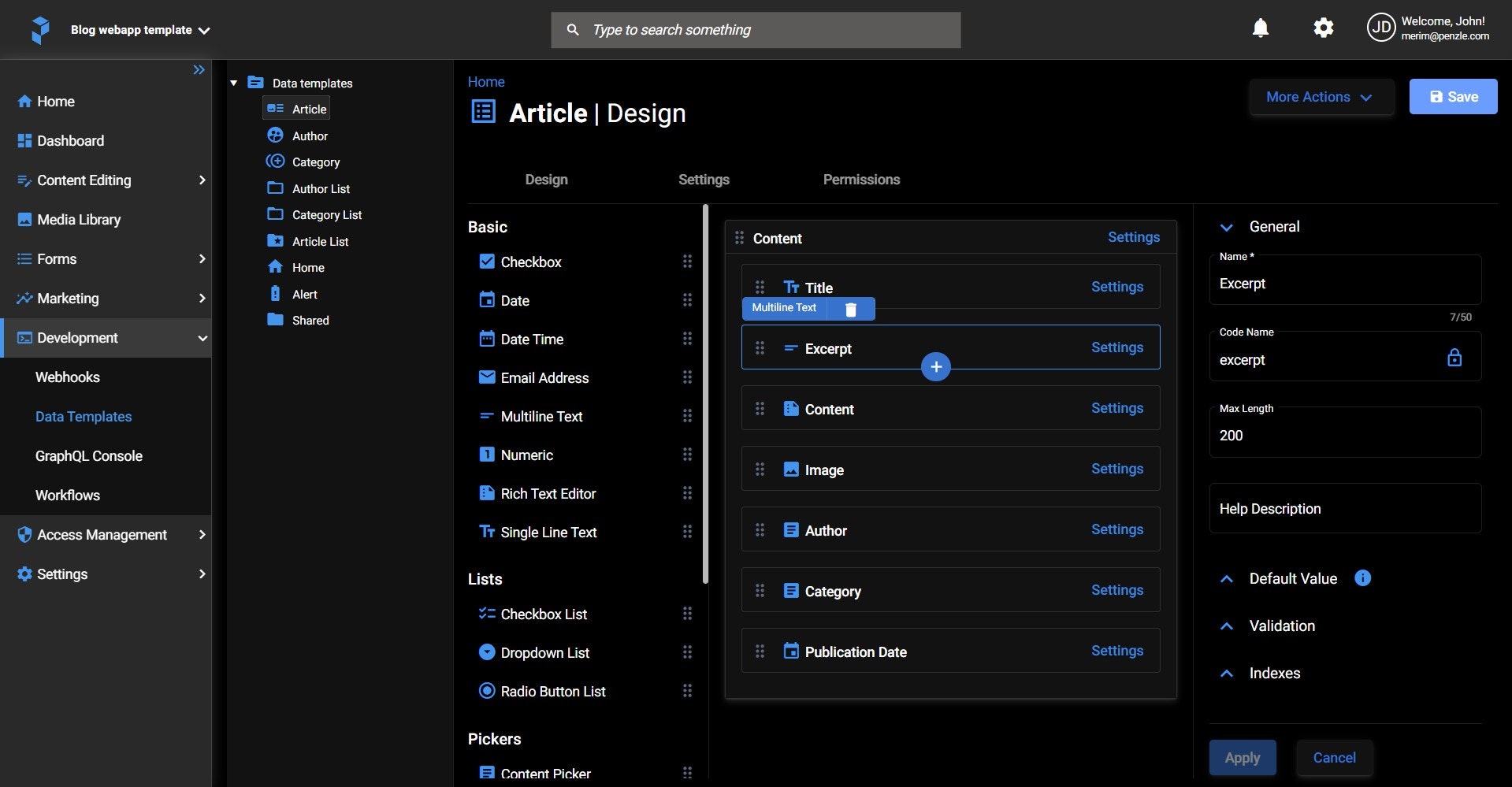
Task: Click drag handle of Excerpt field
Action: pos(760,348)
